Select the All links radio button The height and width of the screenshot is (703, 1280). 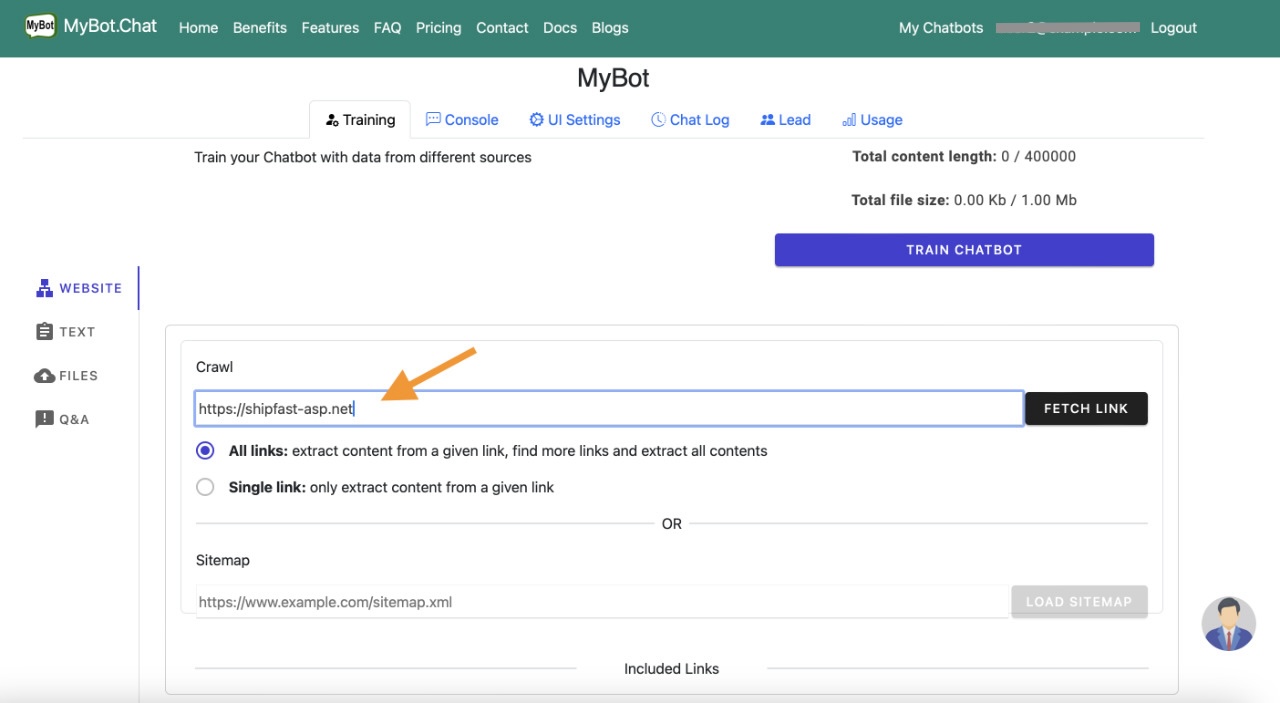[x=205, y=450]
